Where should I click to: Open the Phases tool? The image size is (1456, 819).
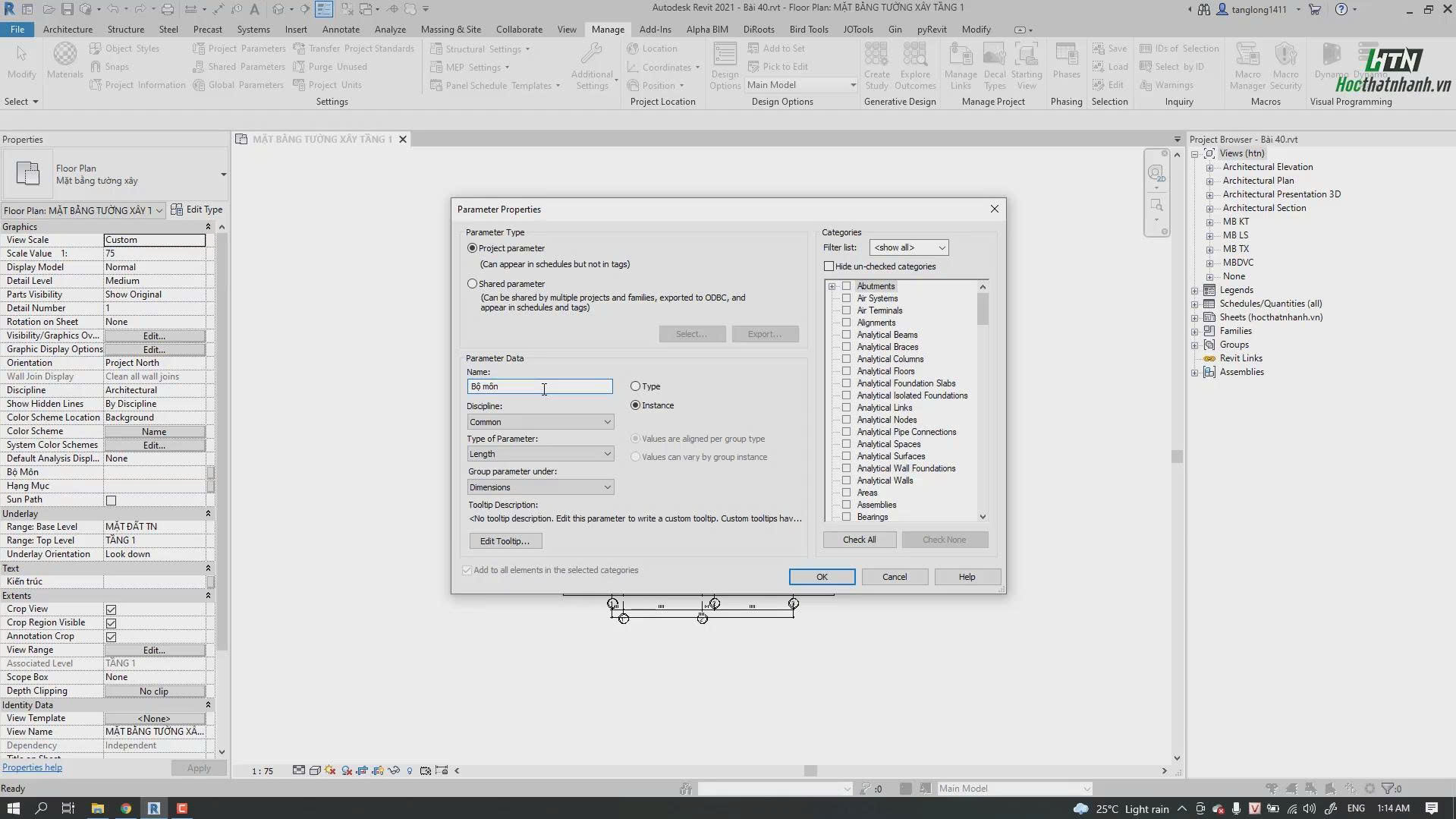[x=1066, y=61]
